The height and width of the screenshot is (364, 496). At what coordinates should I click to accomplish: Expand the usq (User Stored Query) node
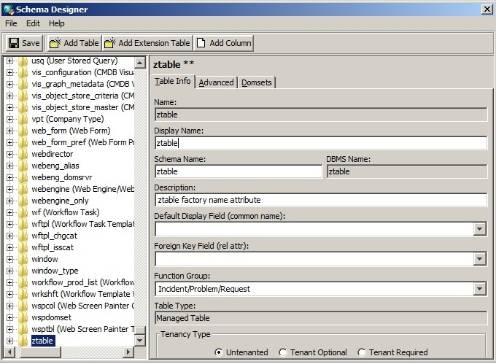[10, 61]
